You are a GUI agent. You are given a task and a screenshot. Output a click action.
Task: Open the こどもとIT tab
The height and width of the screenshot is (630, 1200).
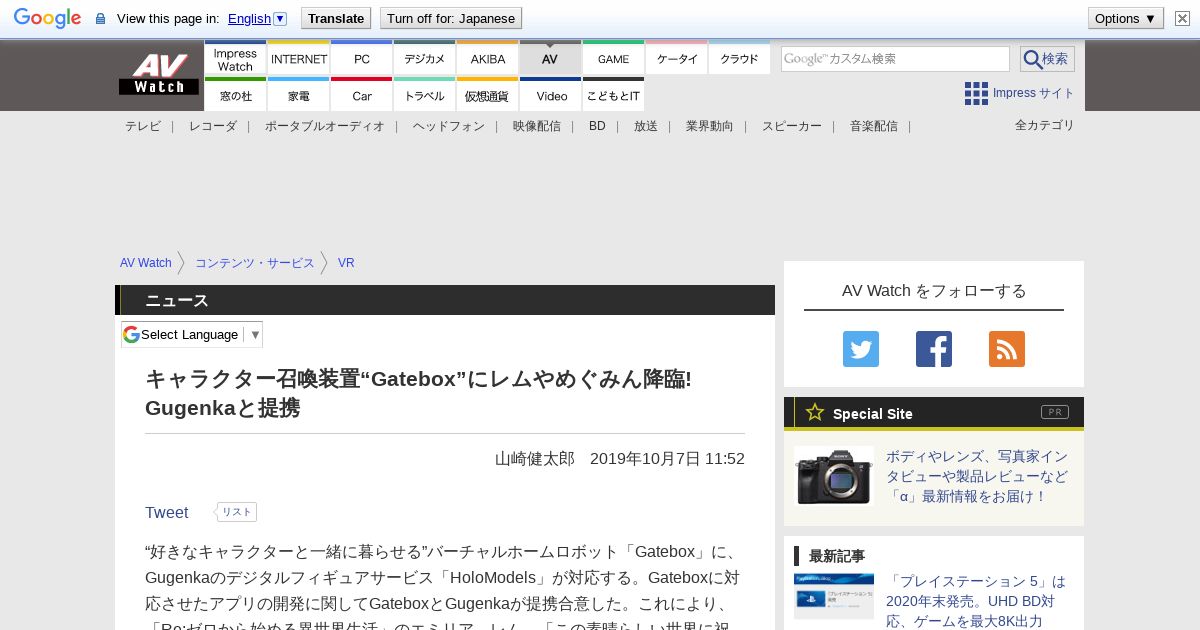tap(613, 95)
